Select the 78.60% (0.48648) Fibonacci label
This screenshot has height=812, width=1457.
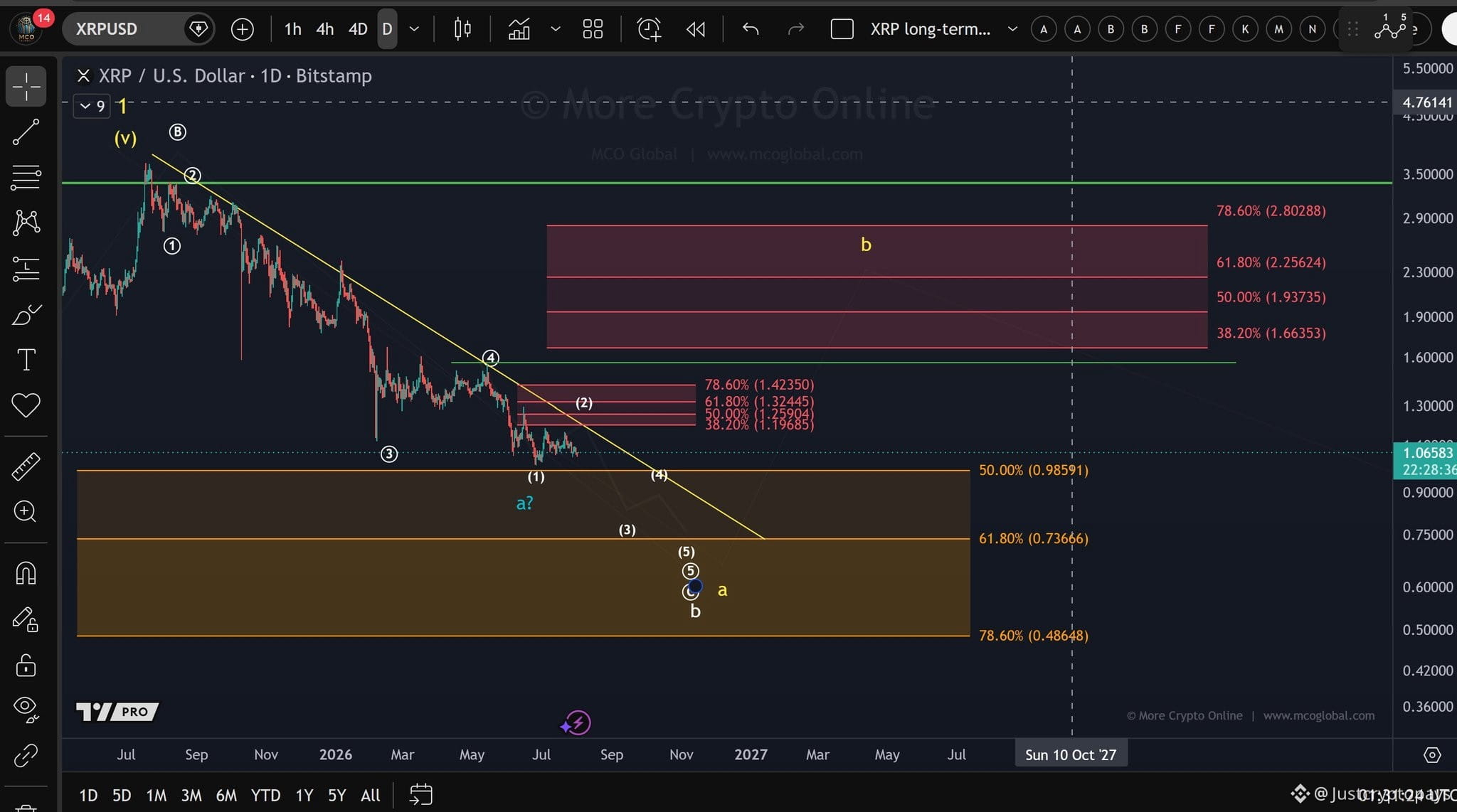coord(1034,635)
